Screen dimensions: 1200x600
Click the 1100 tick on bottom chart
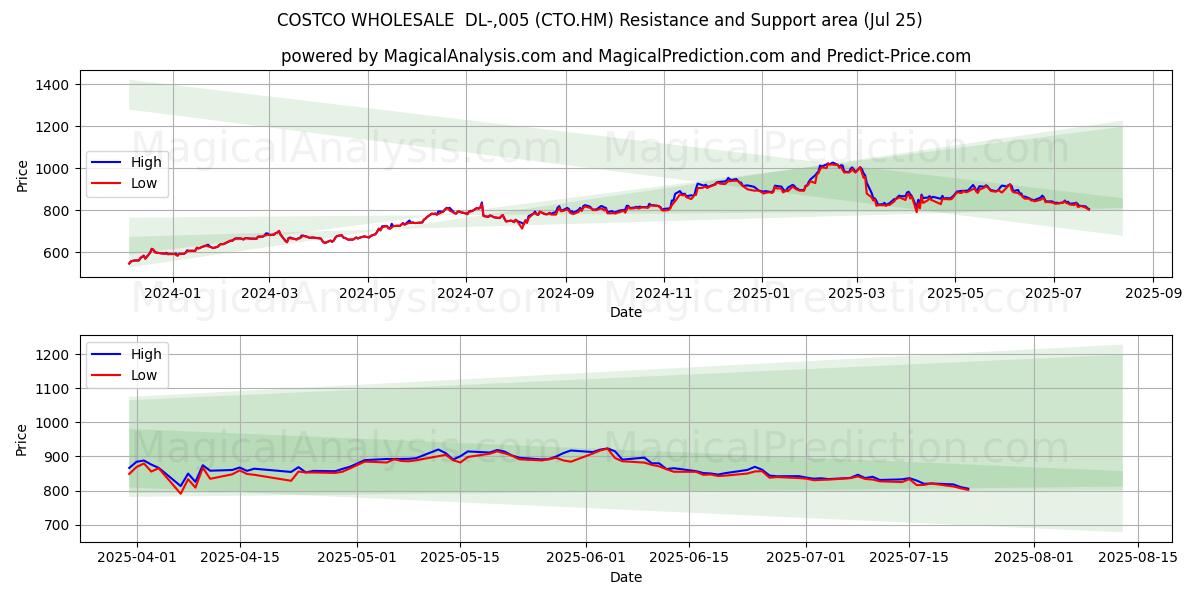pyautogui.click(x=52, y=389)
